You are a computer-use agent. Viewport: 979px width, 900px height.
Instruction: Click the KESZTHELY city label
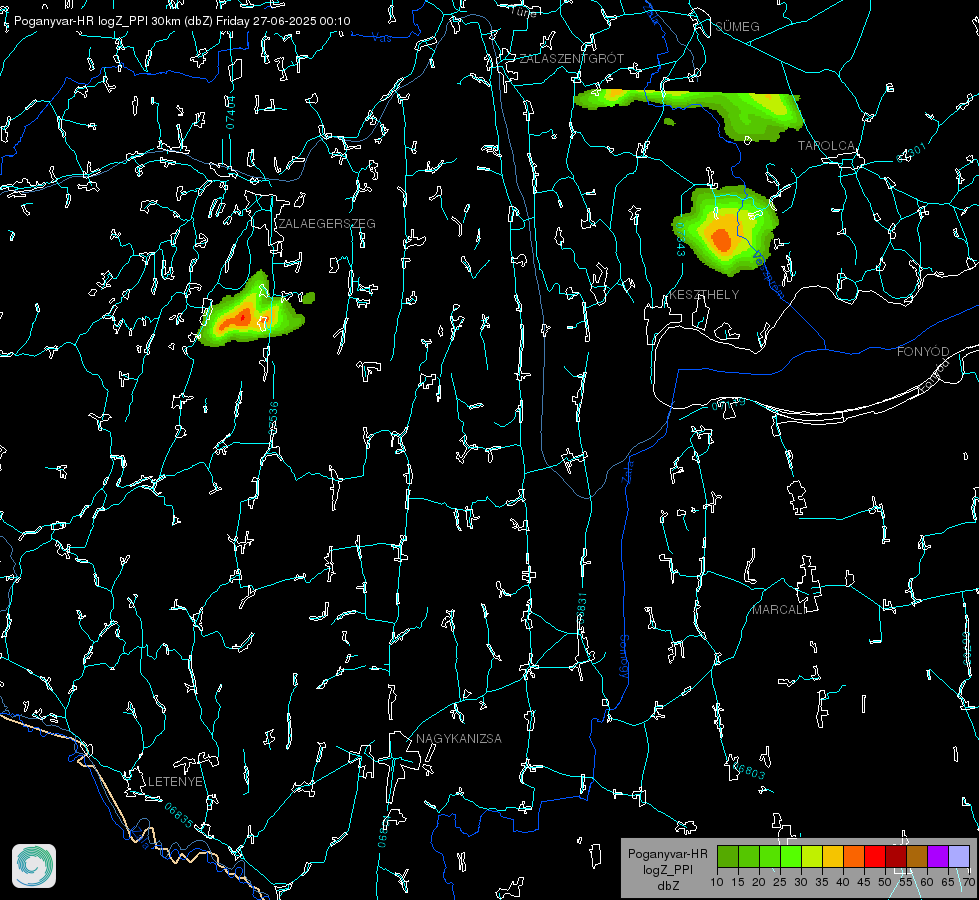704,295
